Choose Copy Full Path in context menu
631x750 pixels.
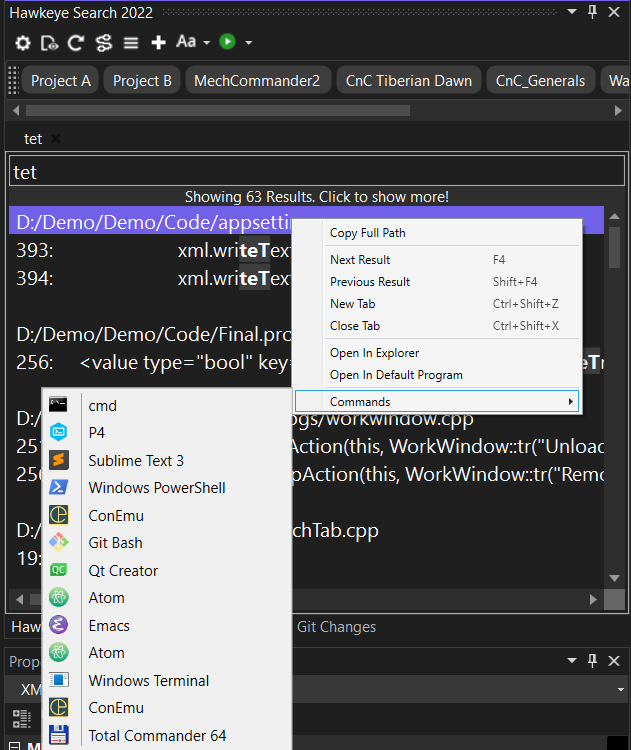tap(437, 233)
